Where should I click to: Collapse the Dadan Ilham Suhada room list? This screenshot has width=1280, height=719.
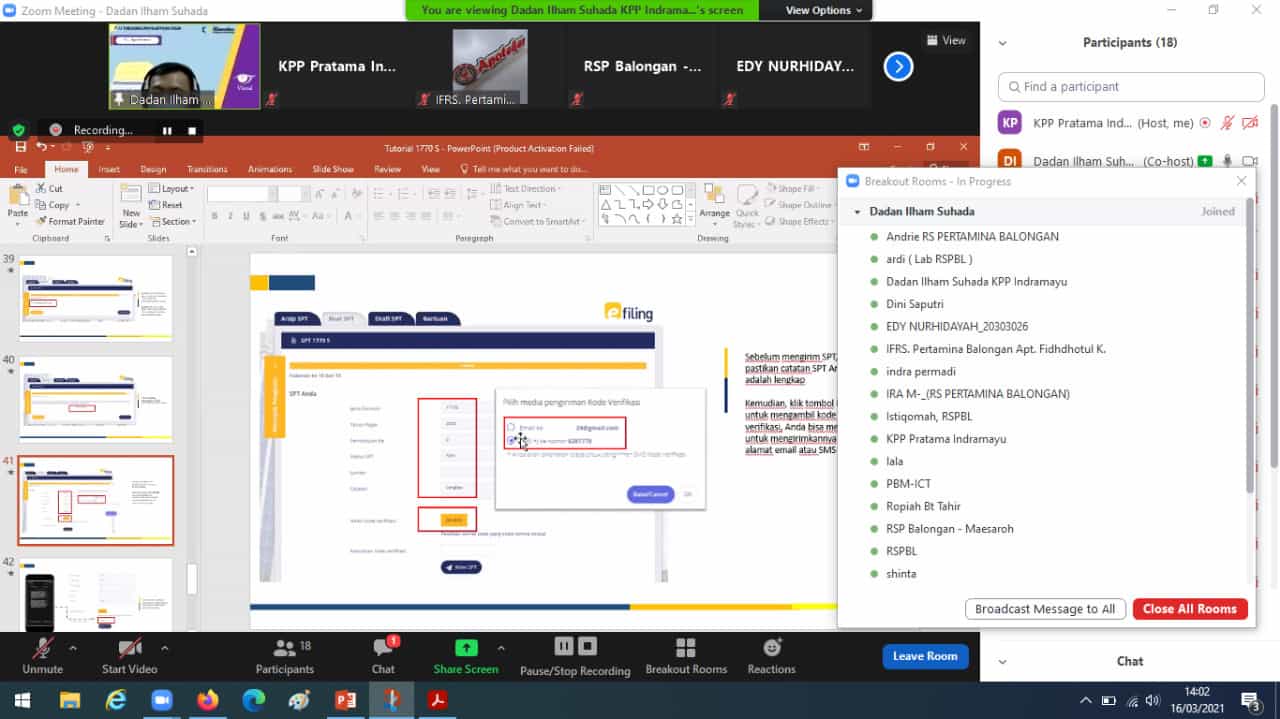(857, 212)
